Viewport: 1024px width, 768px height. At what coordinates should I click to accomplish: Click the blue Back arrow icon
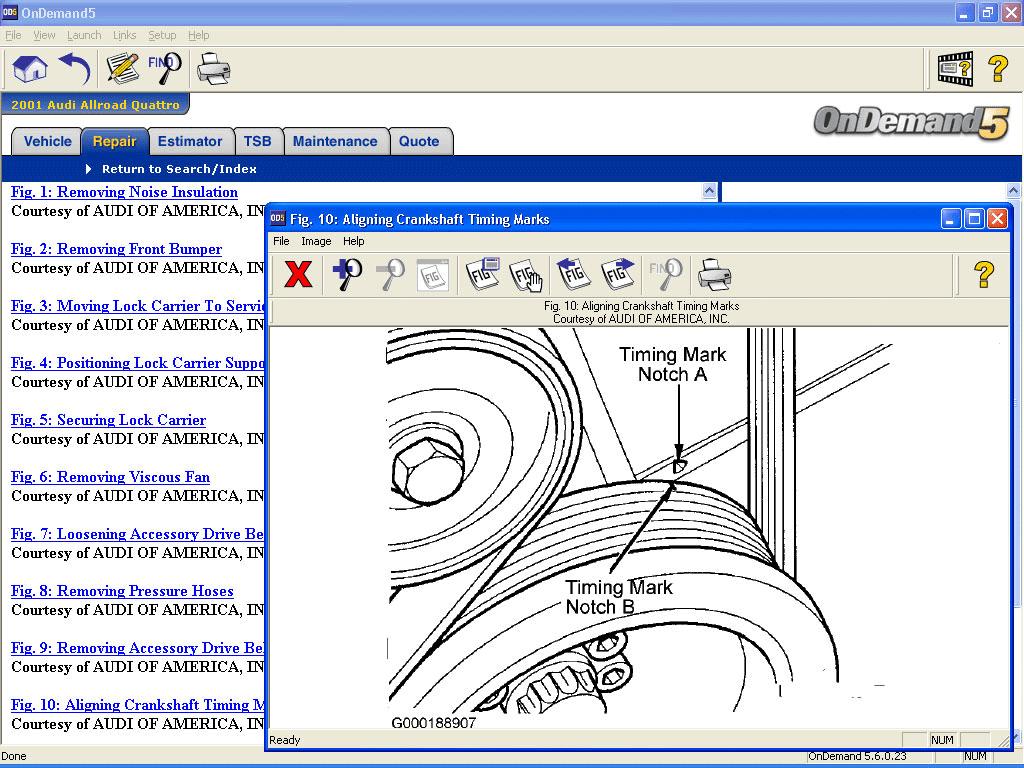click(x=74, y=69)
